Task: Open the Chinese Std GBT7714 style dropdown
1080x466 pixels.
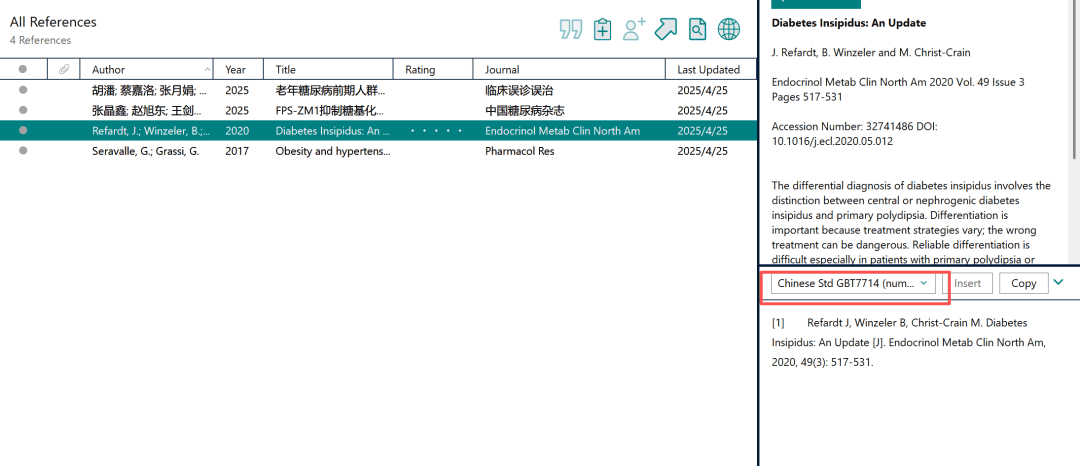Action: 853,283
